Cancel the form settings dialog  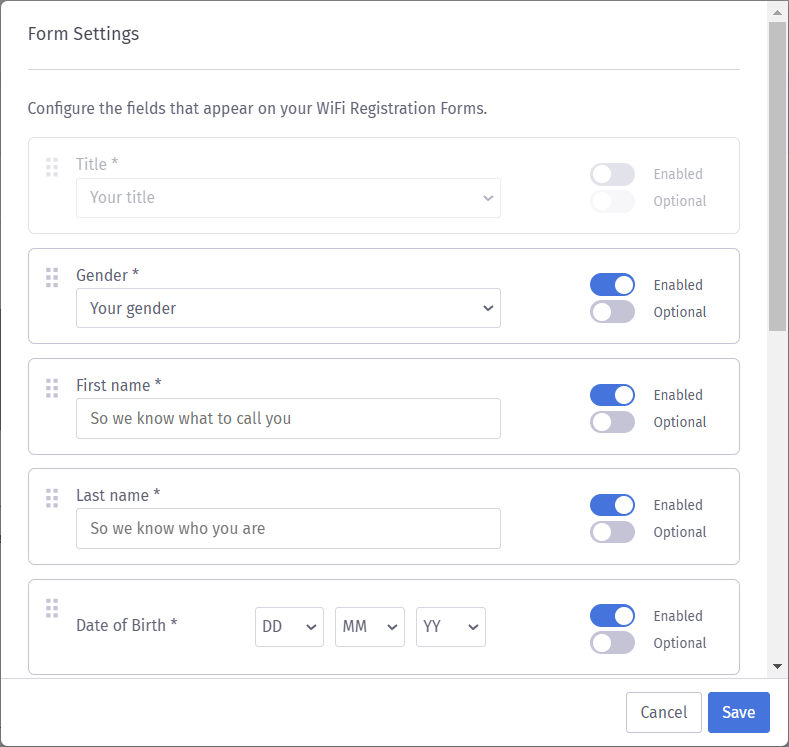pyautogui.click(x=664, y=712)
